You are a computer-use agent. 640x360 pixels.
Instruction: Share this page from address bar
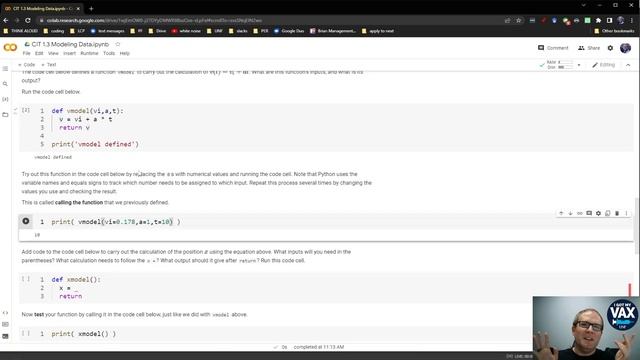pos(507,20)
